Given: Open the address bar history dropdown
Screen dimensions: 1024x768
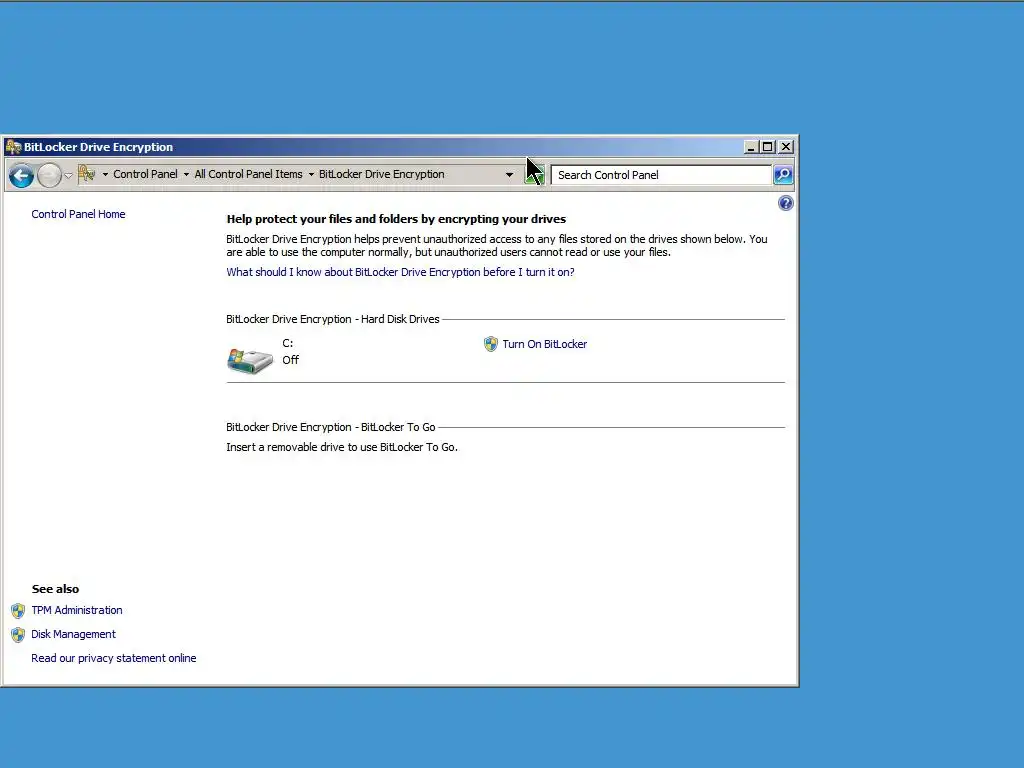Looking at the screenshot, I should point(509,174).
